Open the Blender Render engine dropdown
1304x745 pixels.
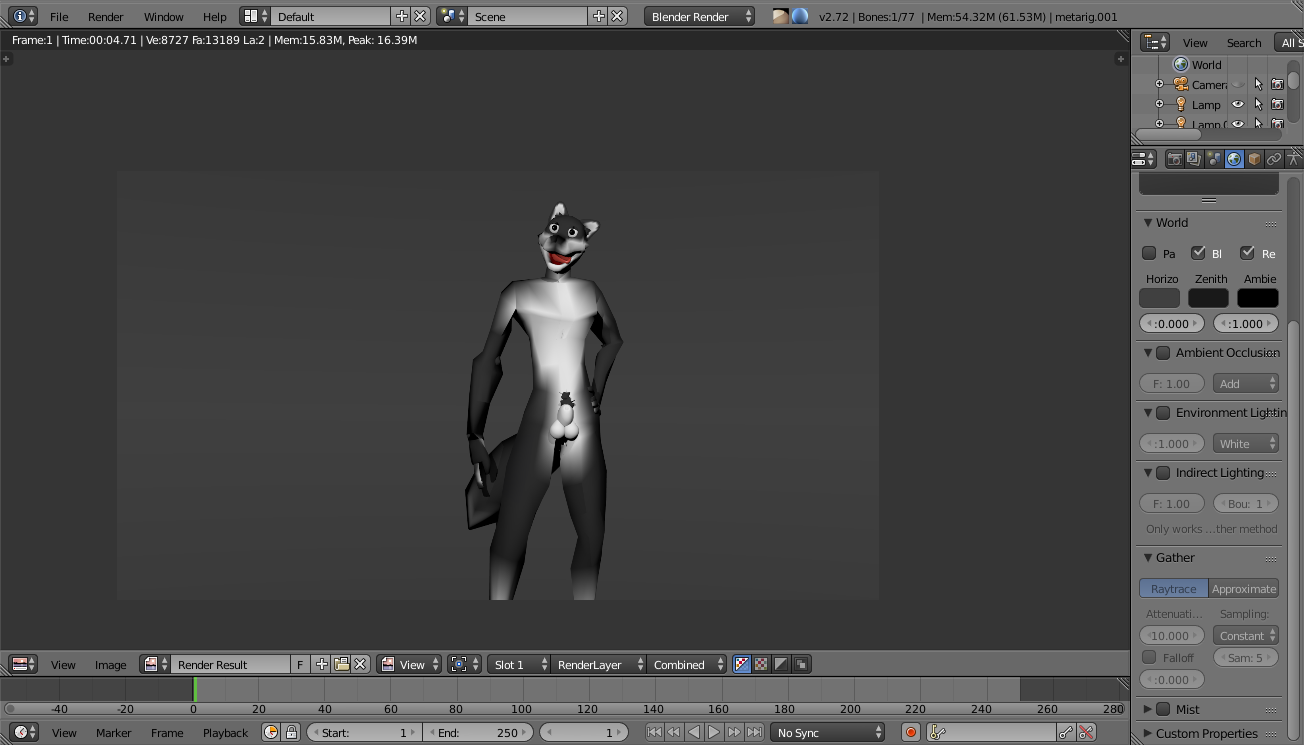700,17
